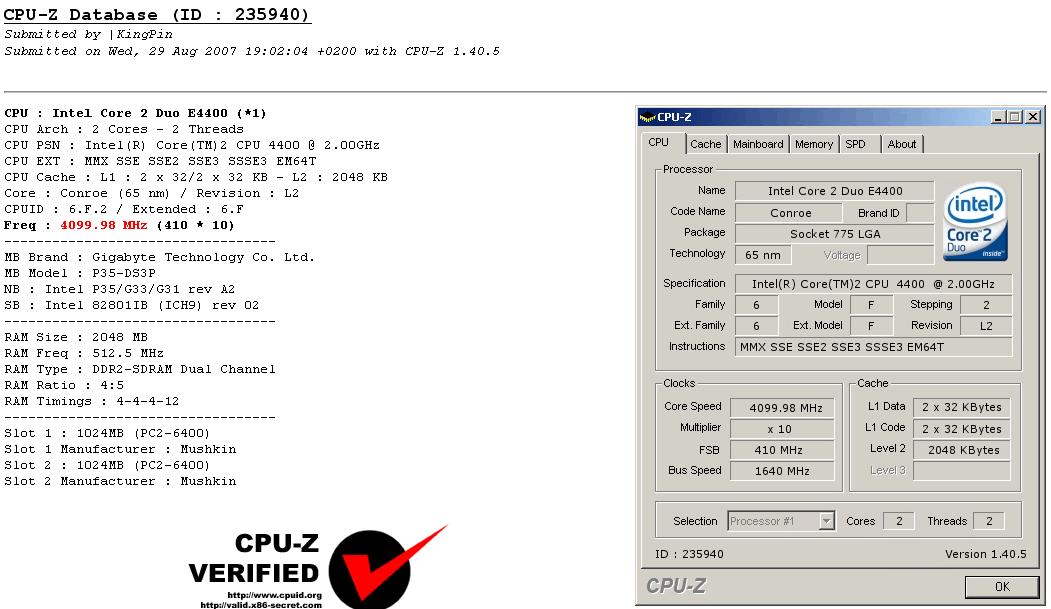Image resolution: width=1051 pixels, height=609 pixels.
Task: Open the About tab
Action: [902, 144]
